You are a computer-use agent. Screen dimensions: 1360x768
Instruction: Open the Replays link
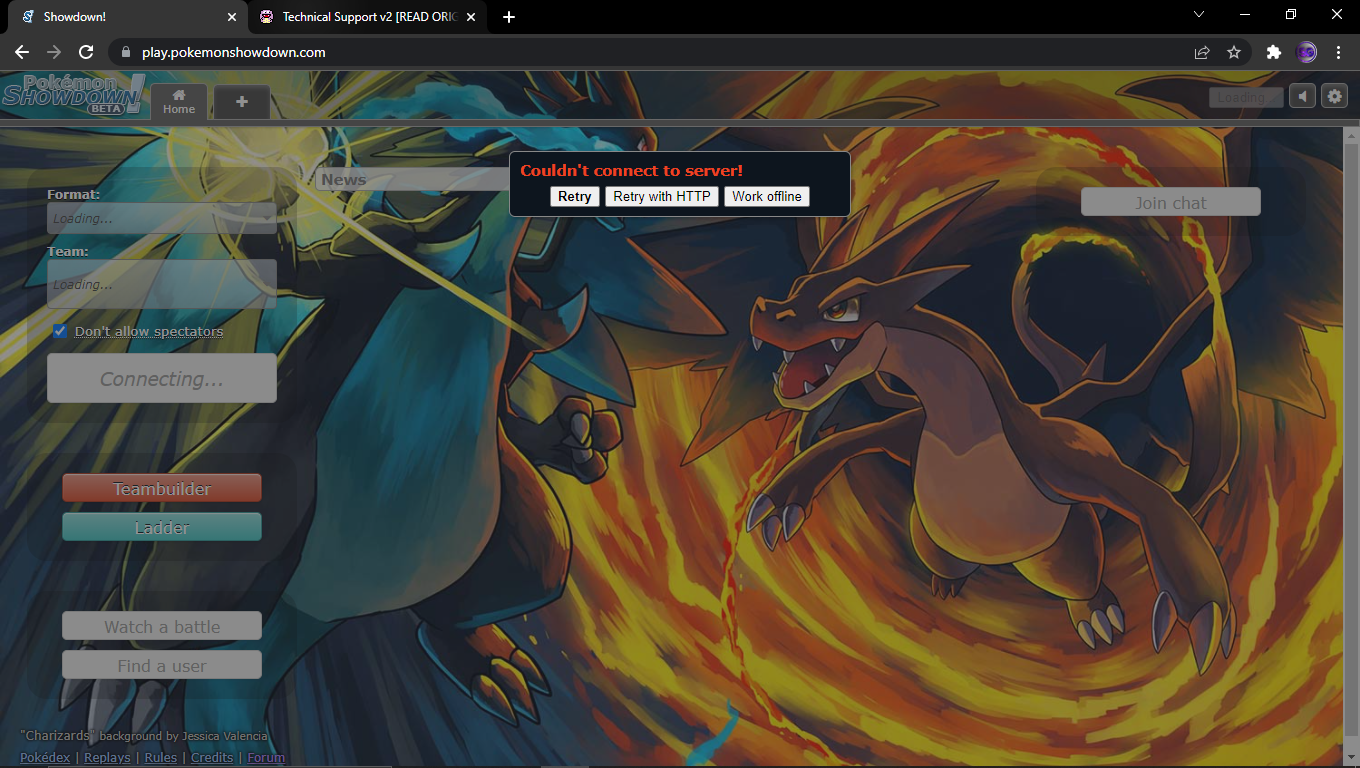107,757
